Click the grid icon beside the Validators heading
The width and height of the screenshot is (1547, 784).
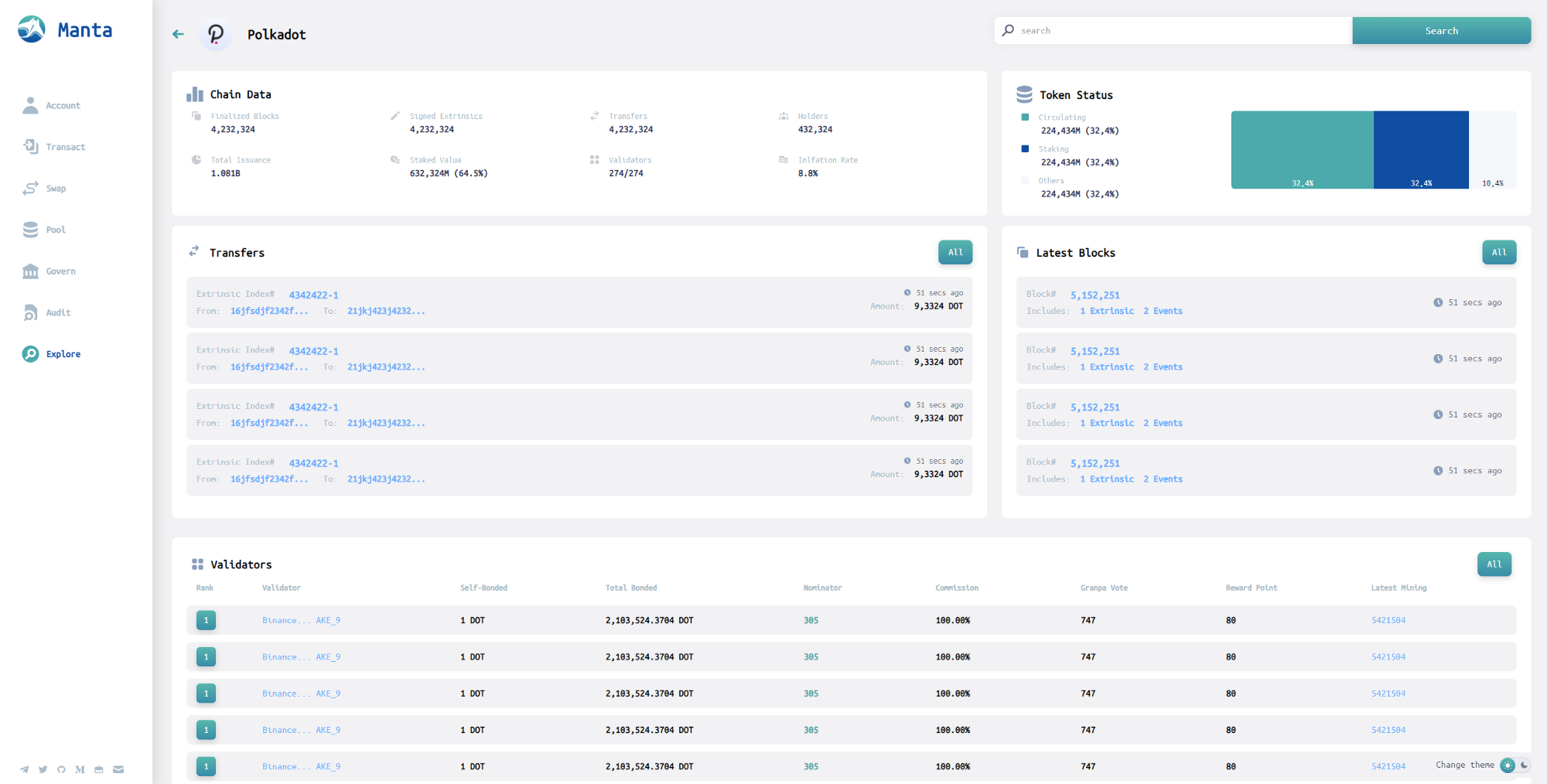(x=197, y=564)
